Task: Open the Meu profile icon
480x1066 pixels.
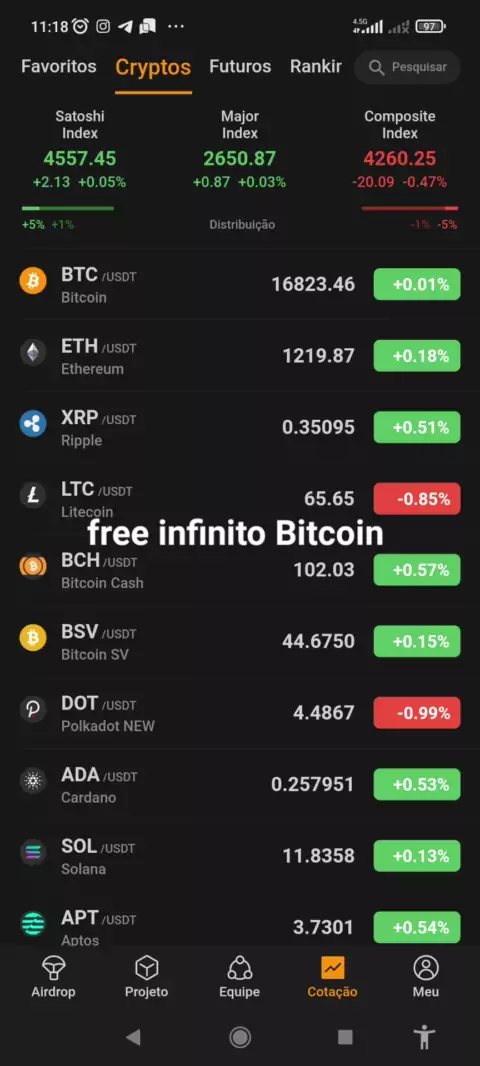Action: pyautogui.click(x=426, y=967)
